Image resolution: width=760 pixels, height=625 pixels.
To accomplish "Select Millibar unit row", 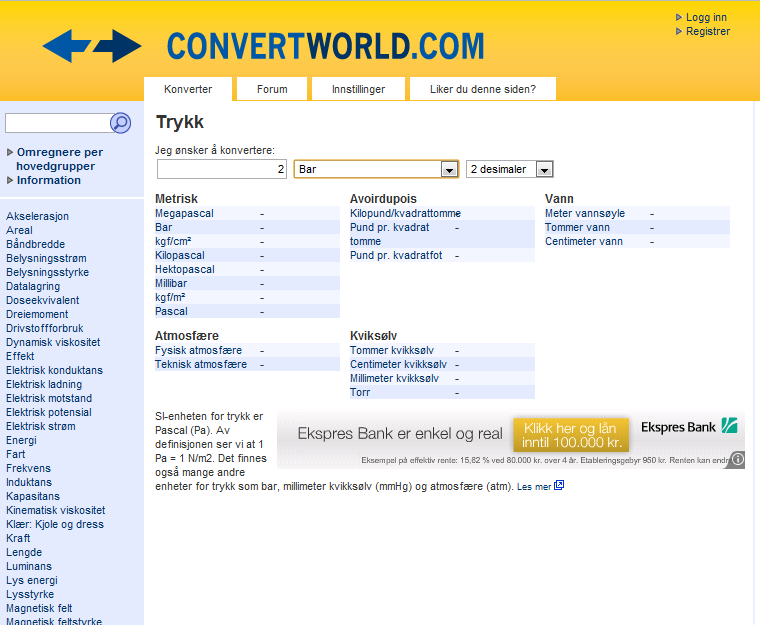I will tap(247, 284).
